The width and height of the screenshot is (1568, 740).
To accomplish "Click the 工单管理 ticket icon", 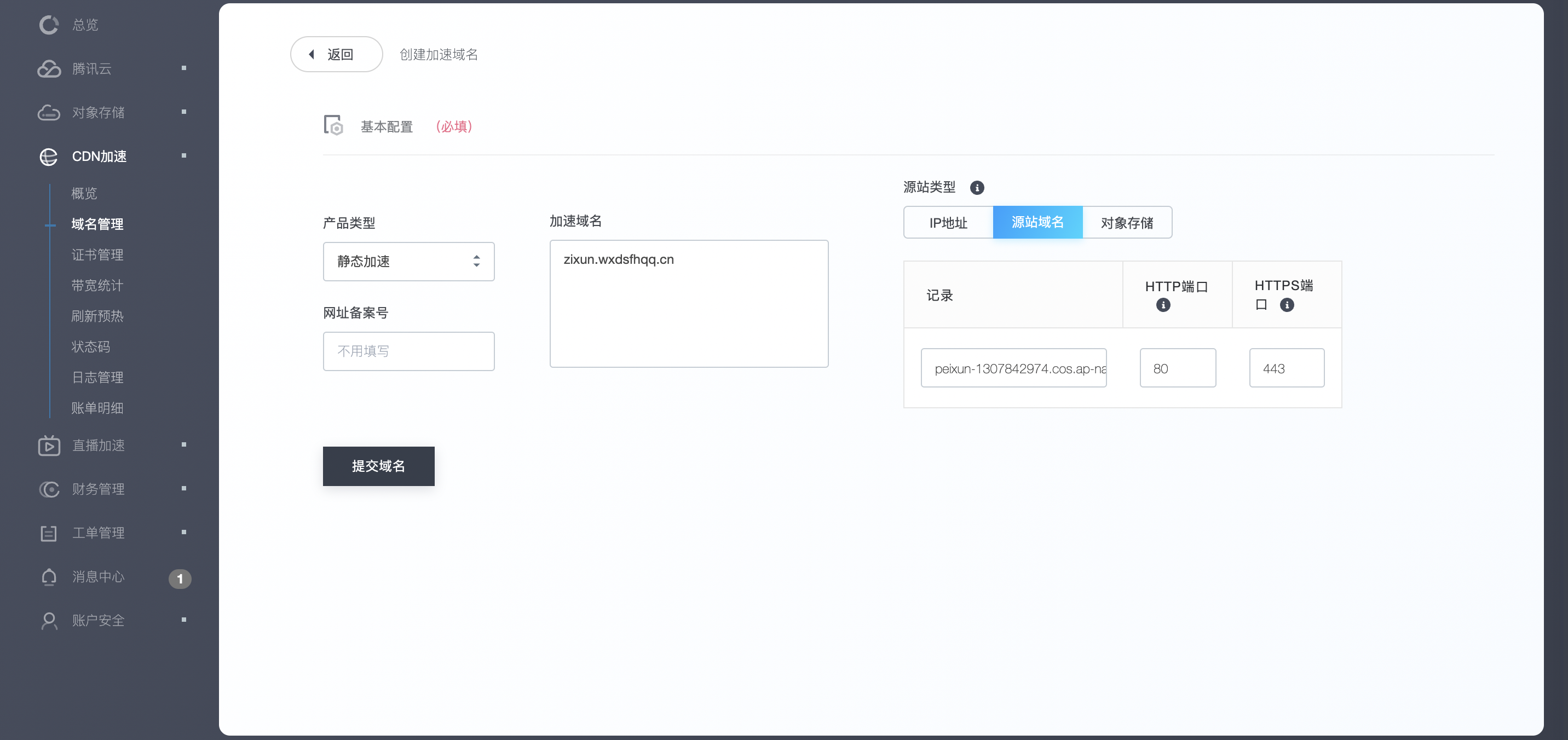I will 49,533.
